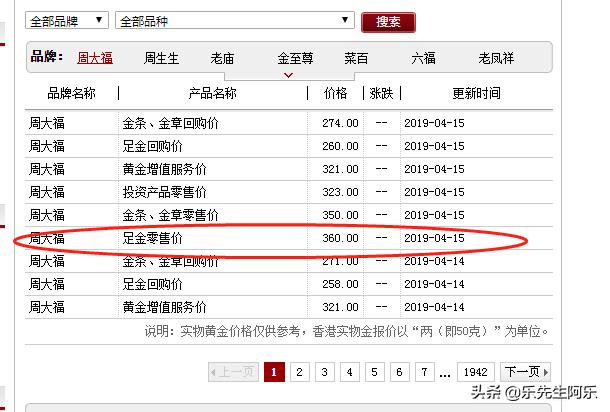Viewport: 610px width, 412px height.
Task: Go to page 5
Action: click(375, 372)
